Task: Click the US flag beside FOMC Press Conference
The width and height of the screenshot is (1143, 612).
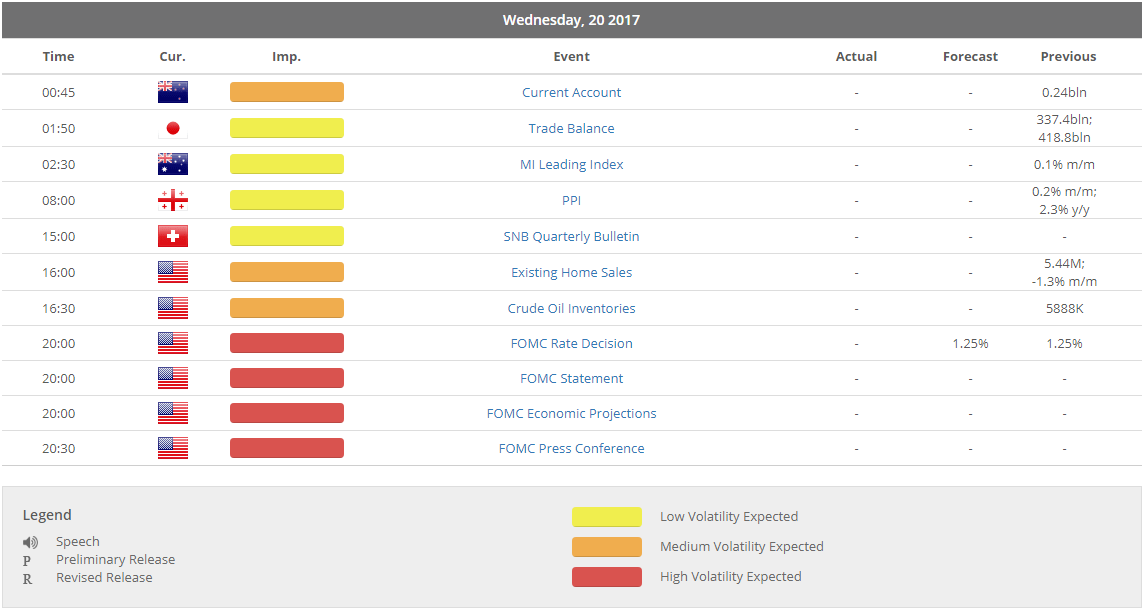Action: pos(172,448)
